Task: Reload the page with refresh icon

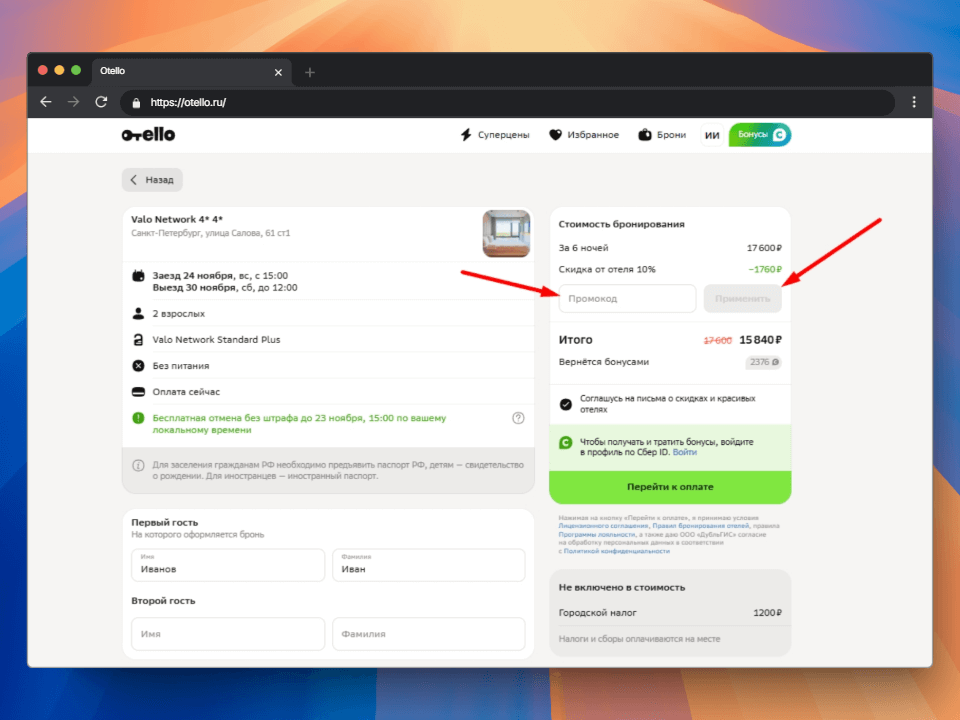Action: (x=101, y=102)
